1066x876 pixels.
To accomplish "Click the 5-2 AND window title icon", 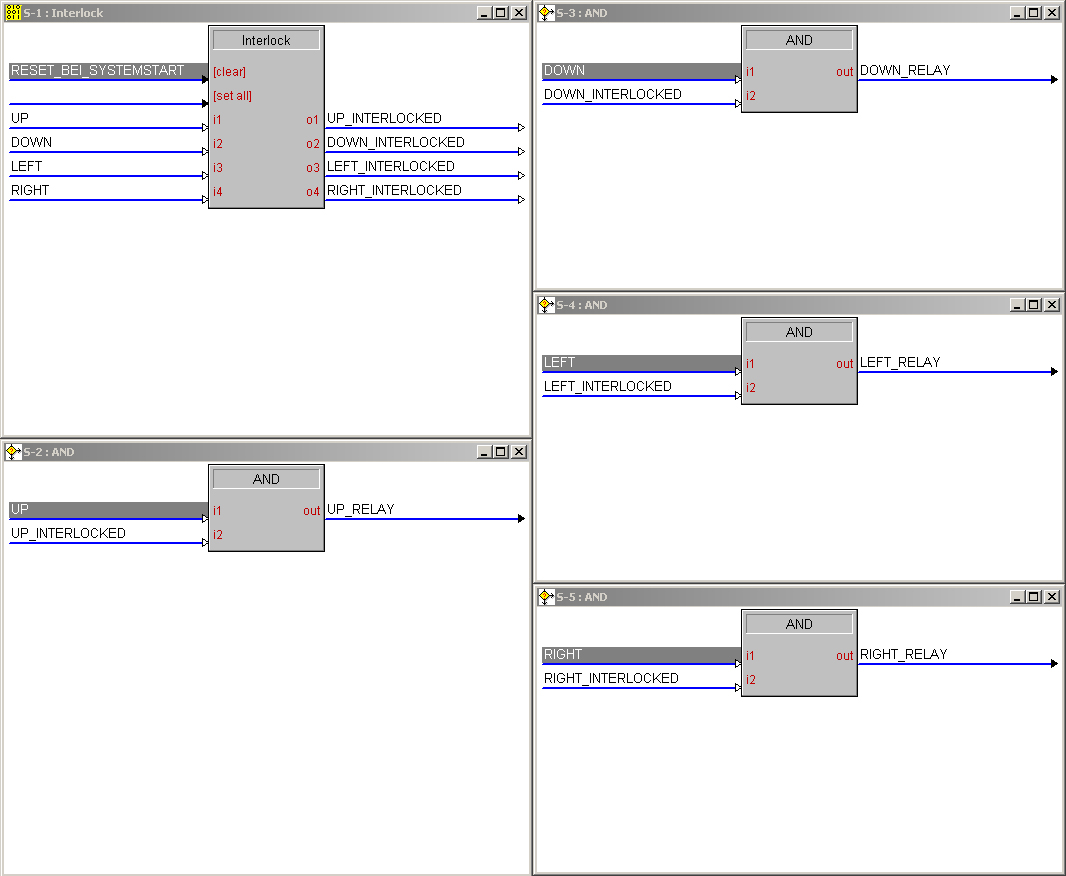I will (x=13, y=452).
